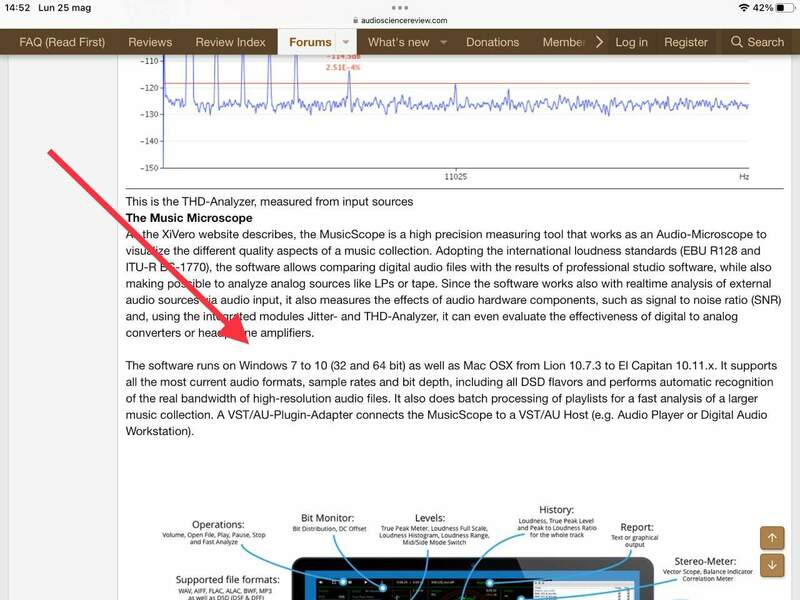This screenshot has height=600, width=800.
Task: Expand the What's new dropdown arrow
Action: click(x=443, y=42)
